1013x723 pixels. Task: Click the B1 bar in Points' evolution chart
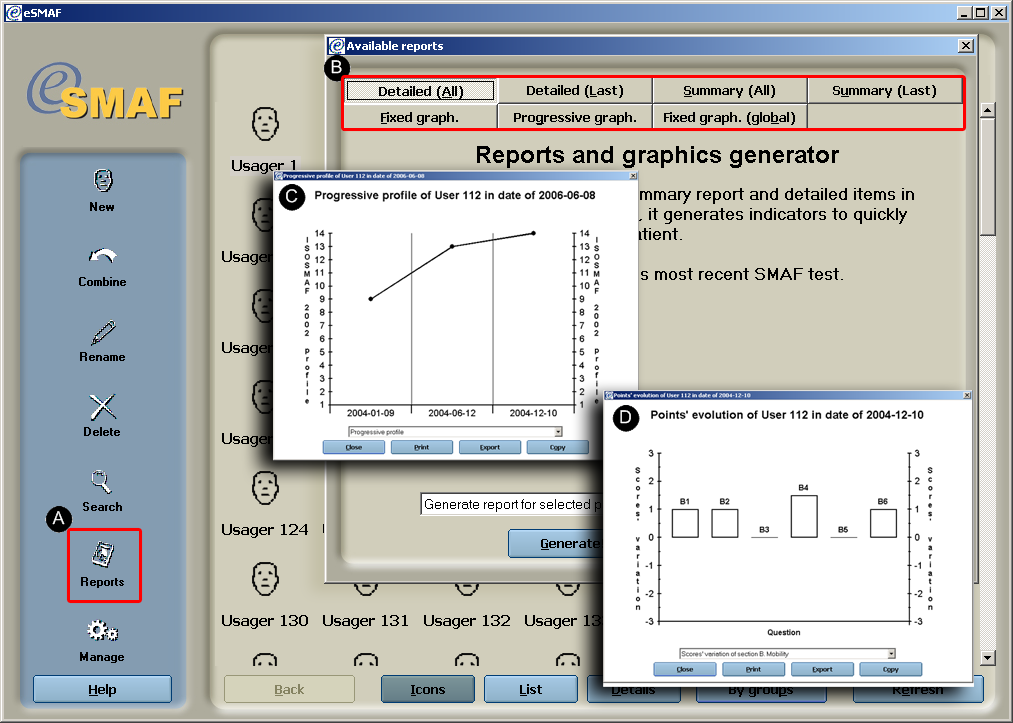[x=685, y=523]
